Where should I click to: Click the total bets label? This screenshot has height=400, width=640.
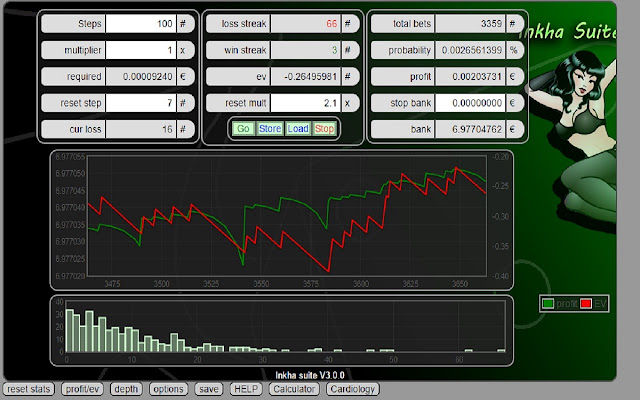[412, 24]
